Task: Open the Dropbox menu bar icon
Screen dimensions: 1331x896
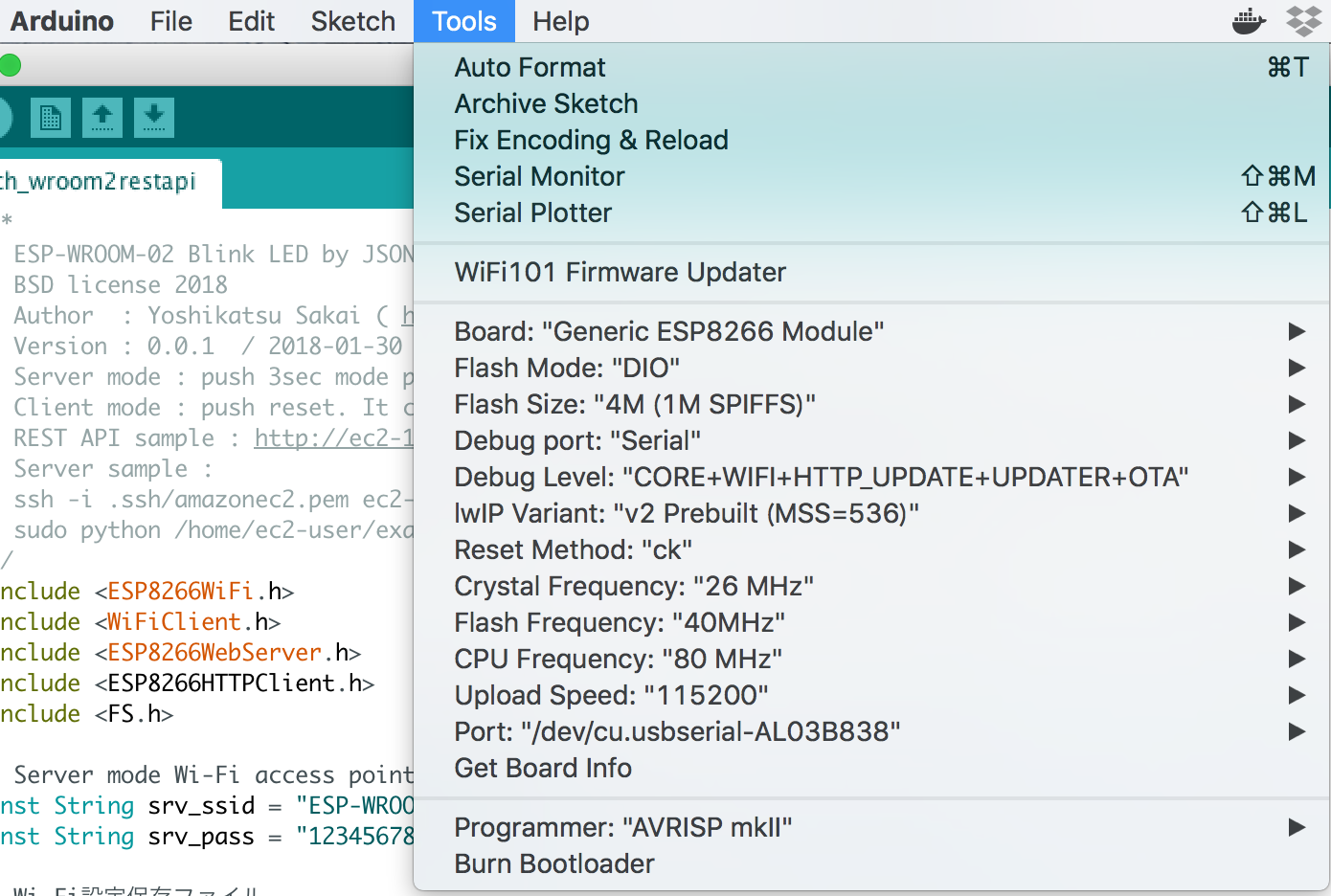Action: tap(1304, 21)
